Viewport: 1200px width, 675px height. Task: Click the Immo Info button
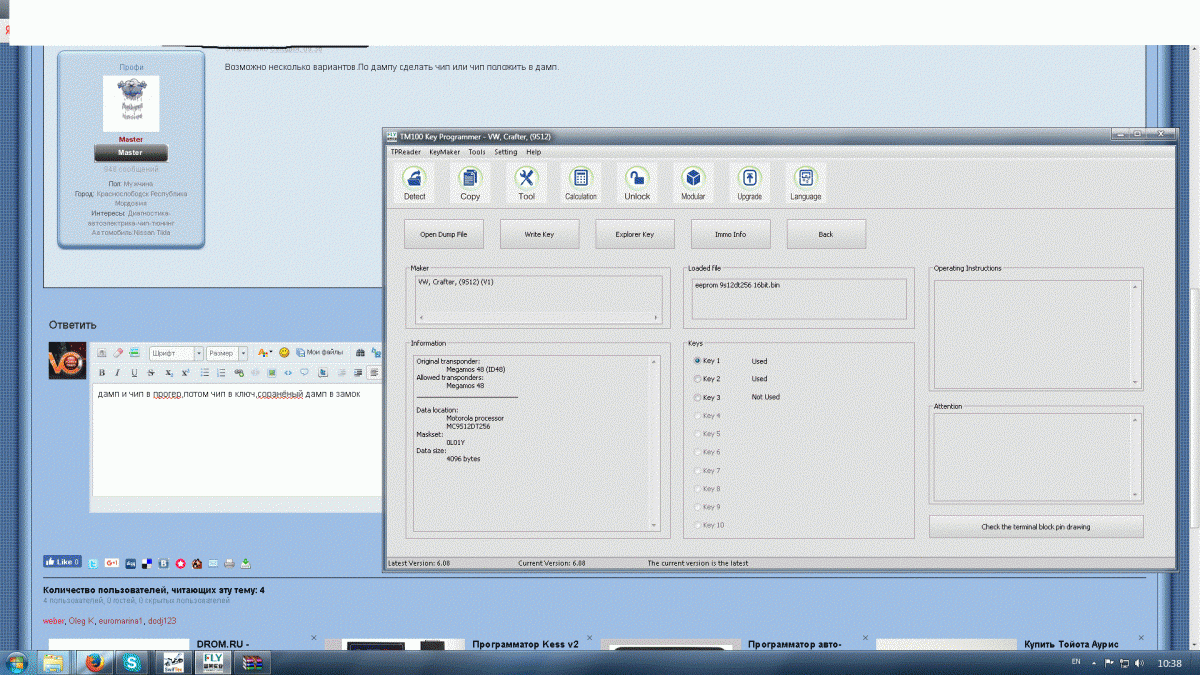pyautogui.click(x=731, y=234)
